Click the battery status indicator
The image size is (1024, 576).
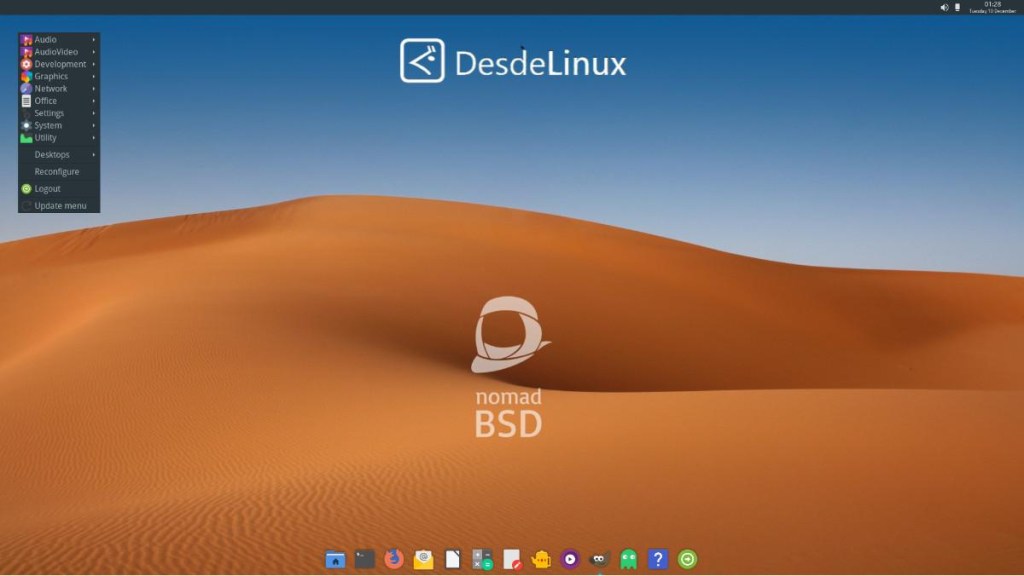point(957,7)
